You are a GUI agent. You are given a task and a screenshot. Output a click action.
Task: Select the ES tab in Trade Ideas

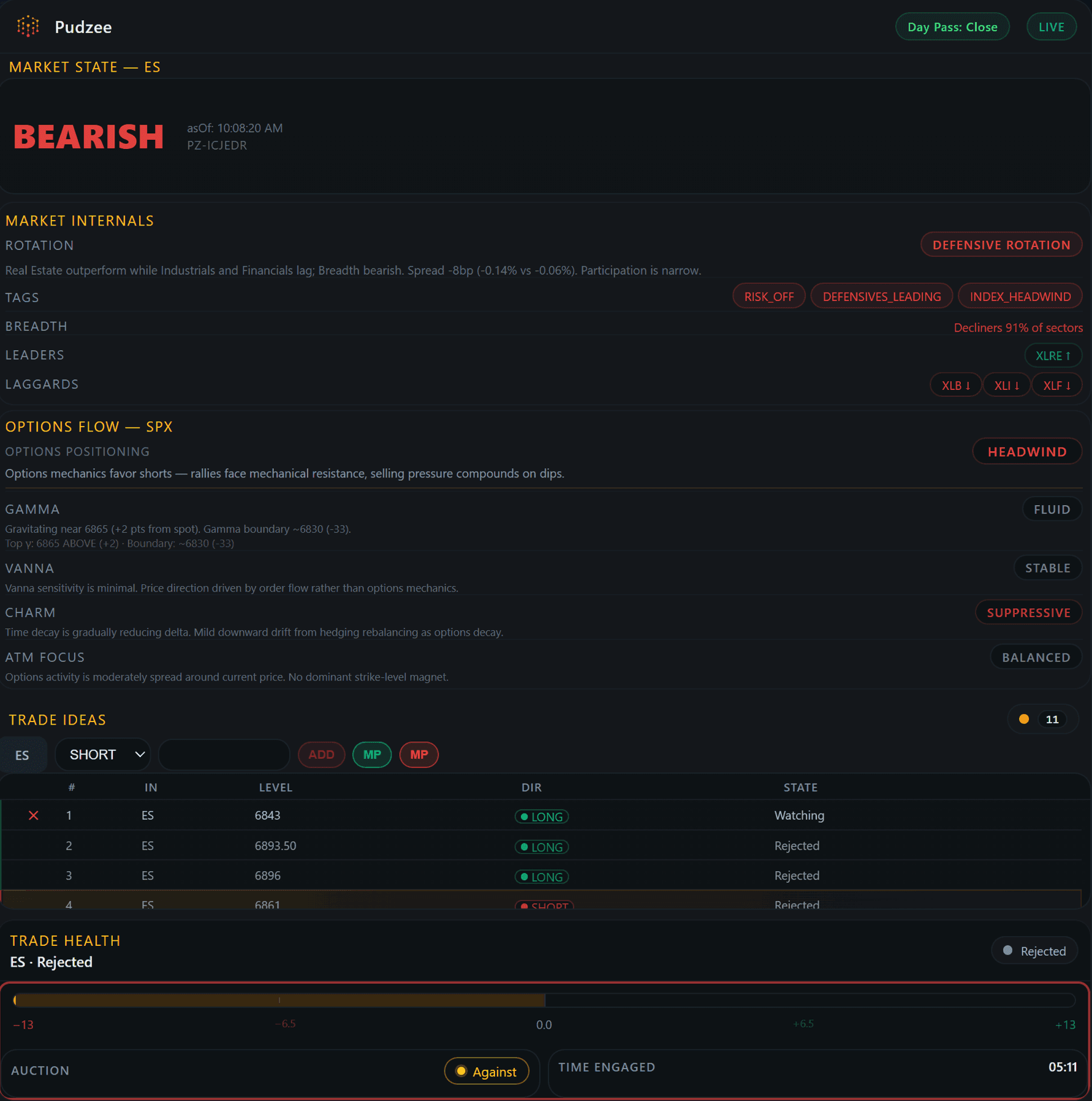(23, 755)
